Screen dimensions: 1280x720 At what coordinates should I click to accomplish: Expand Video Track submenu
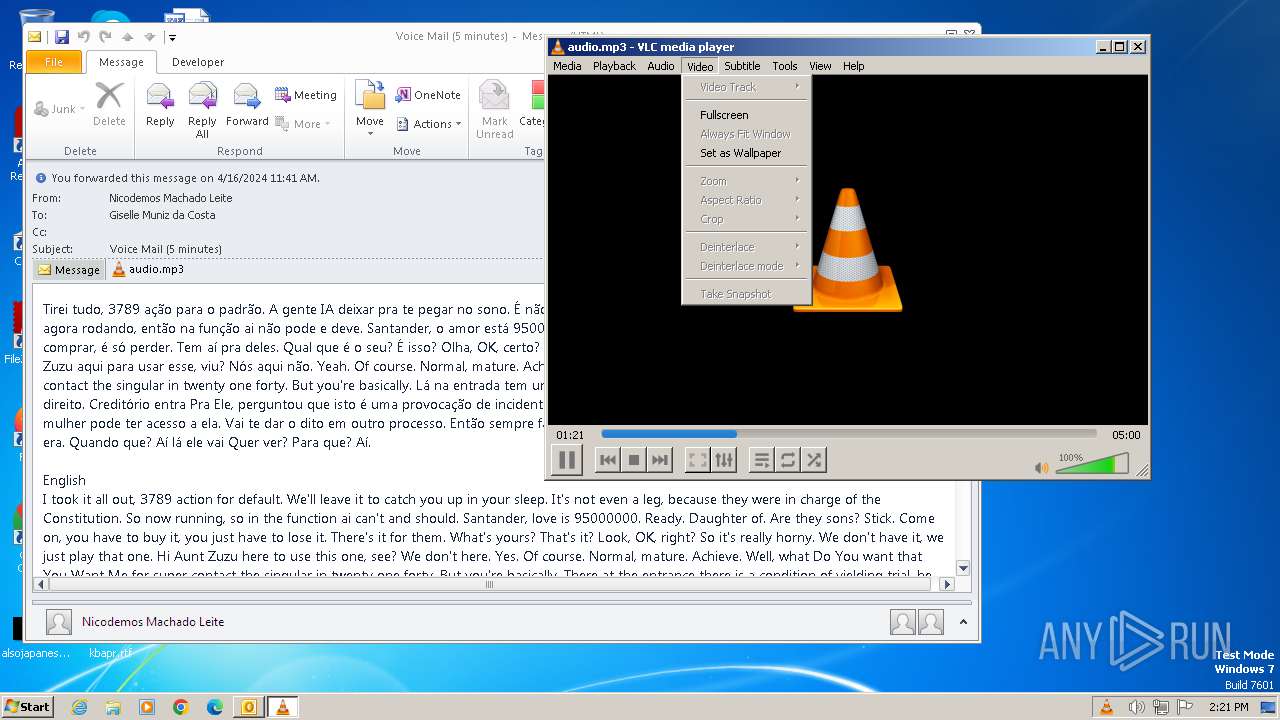click(x=746, y=87)
